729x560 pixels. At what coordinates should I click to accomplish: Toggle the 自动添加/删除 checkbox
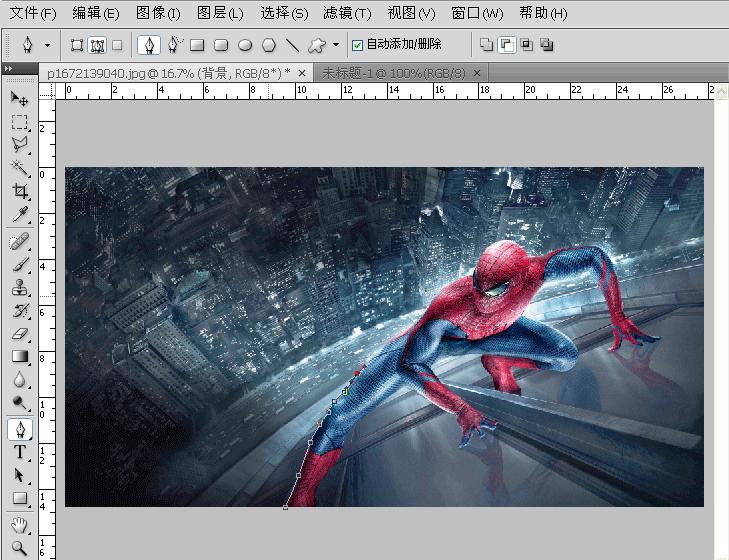point(357,45)
